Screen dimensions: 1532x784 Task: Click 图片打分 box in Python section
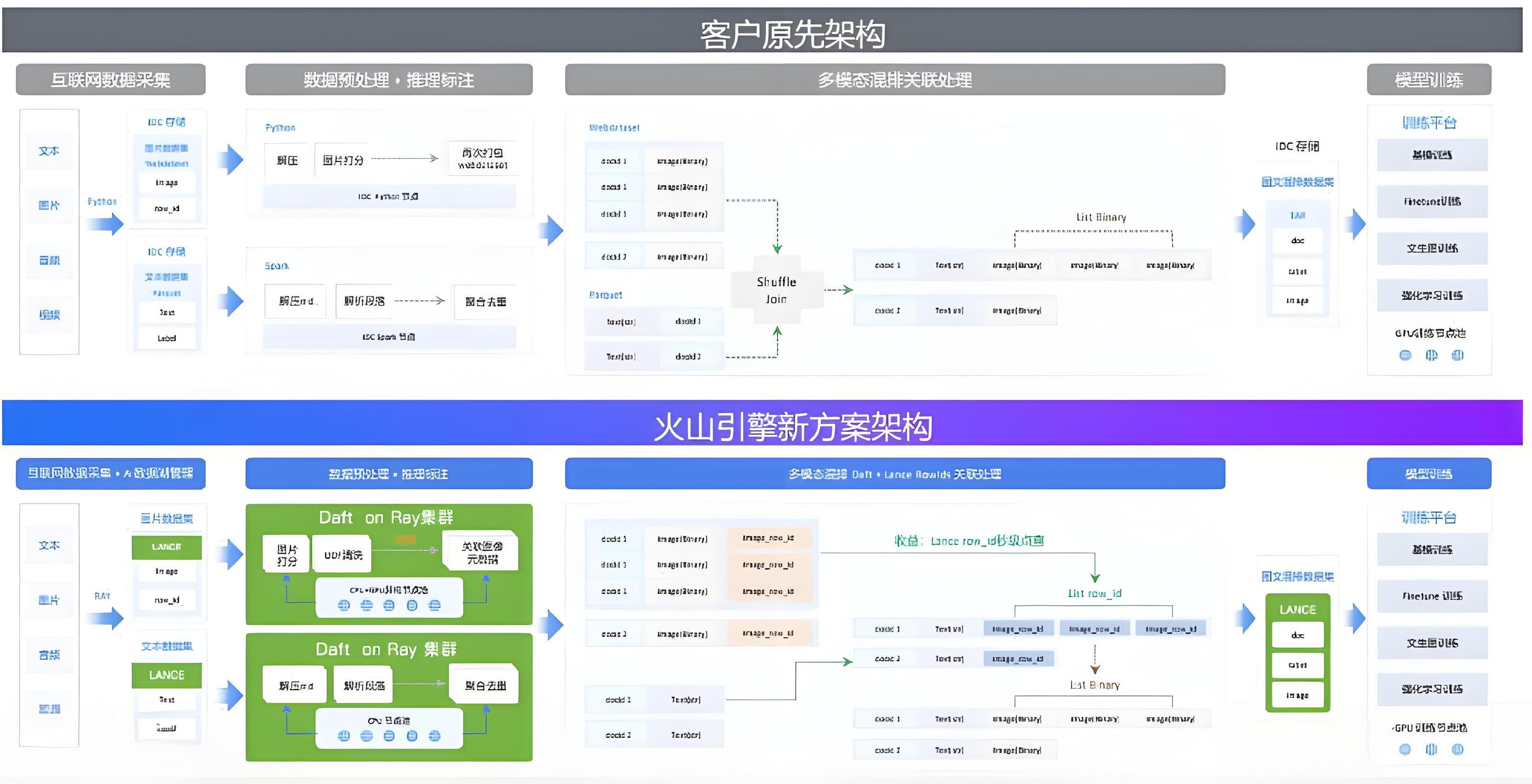pyautogui.click(x=343, y=160)
